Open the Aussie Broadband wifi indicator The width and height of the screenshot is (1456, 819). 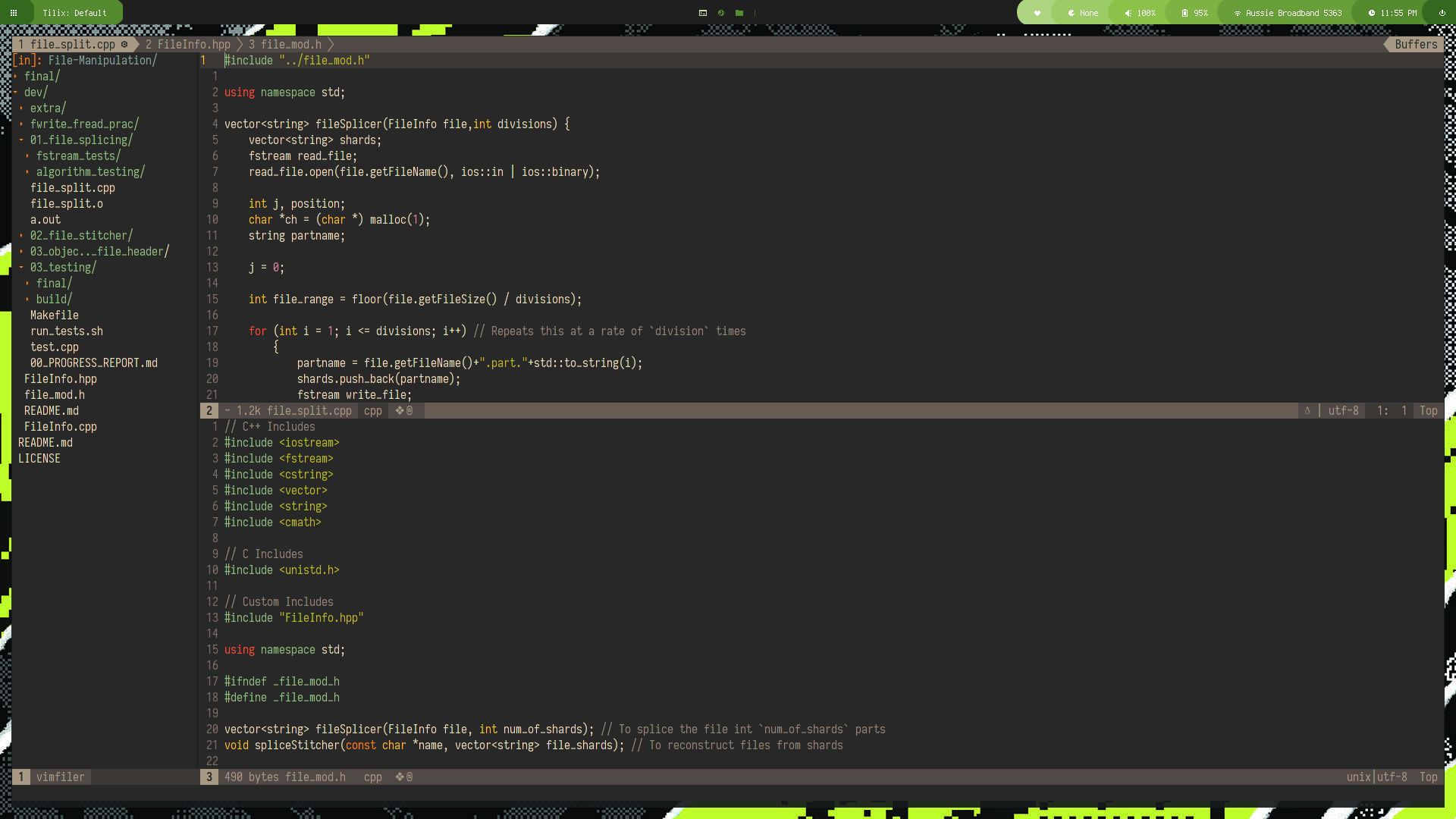(x=1288, y=13)
